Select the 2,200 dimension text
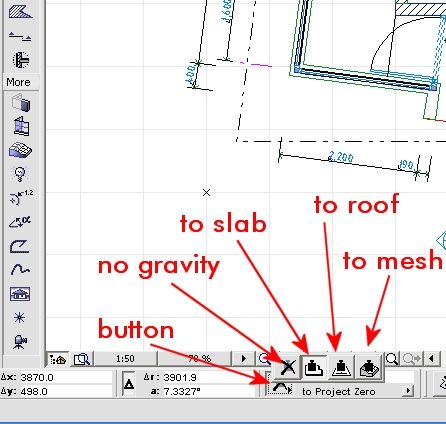This screenshot has width=446, height=424. pyautogui.click(x=341, y=157)
